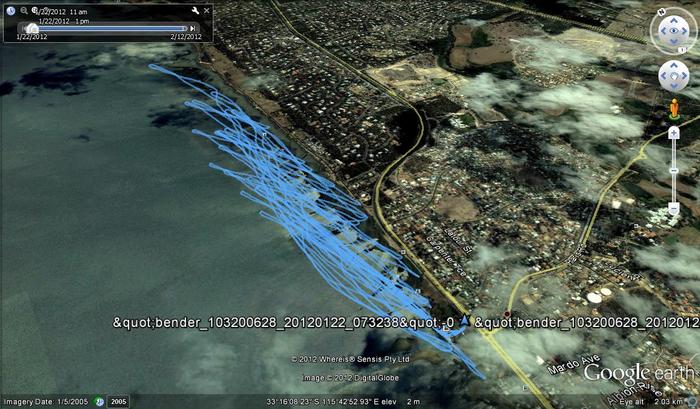The image size is (700, 409).
Task: Open historical imagery via 2005 button
Action: click(119, 401)
